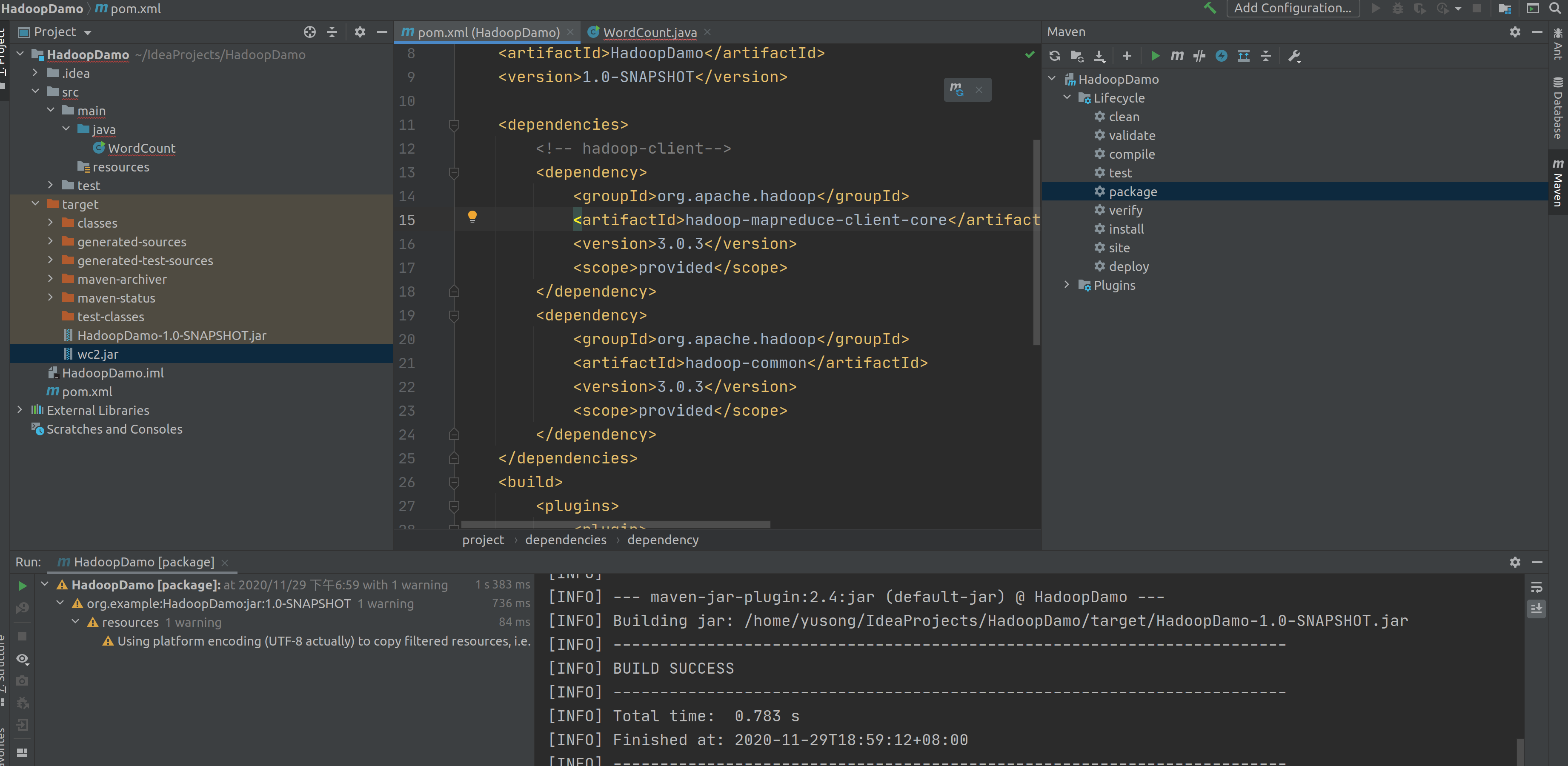1568x766 pixels.
Task: Collapse the resources warning node in Run tree
Action: [x=75, y=622]
